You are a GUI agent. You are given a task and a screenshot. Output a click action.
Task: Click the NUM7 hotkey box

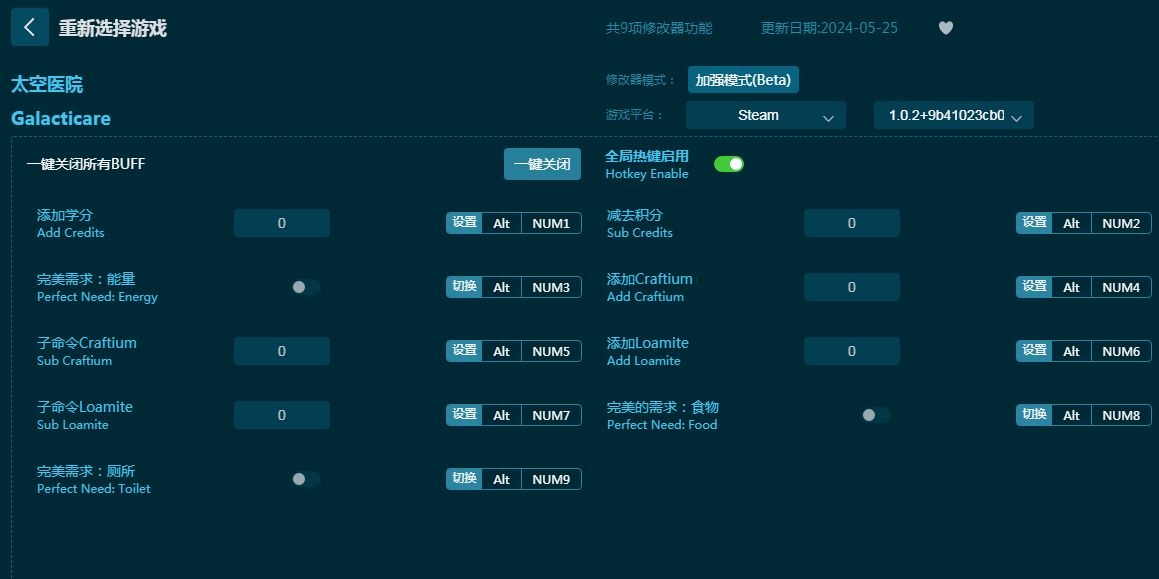click(551, 415)
